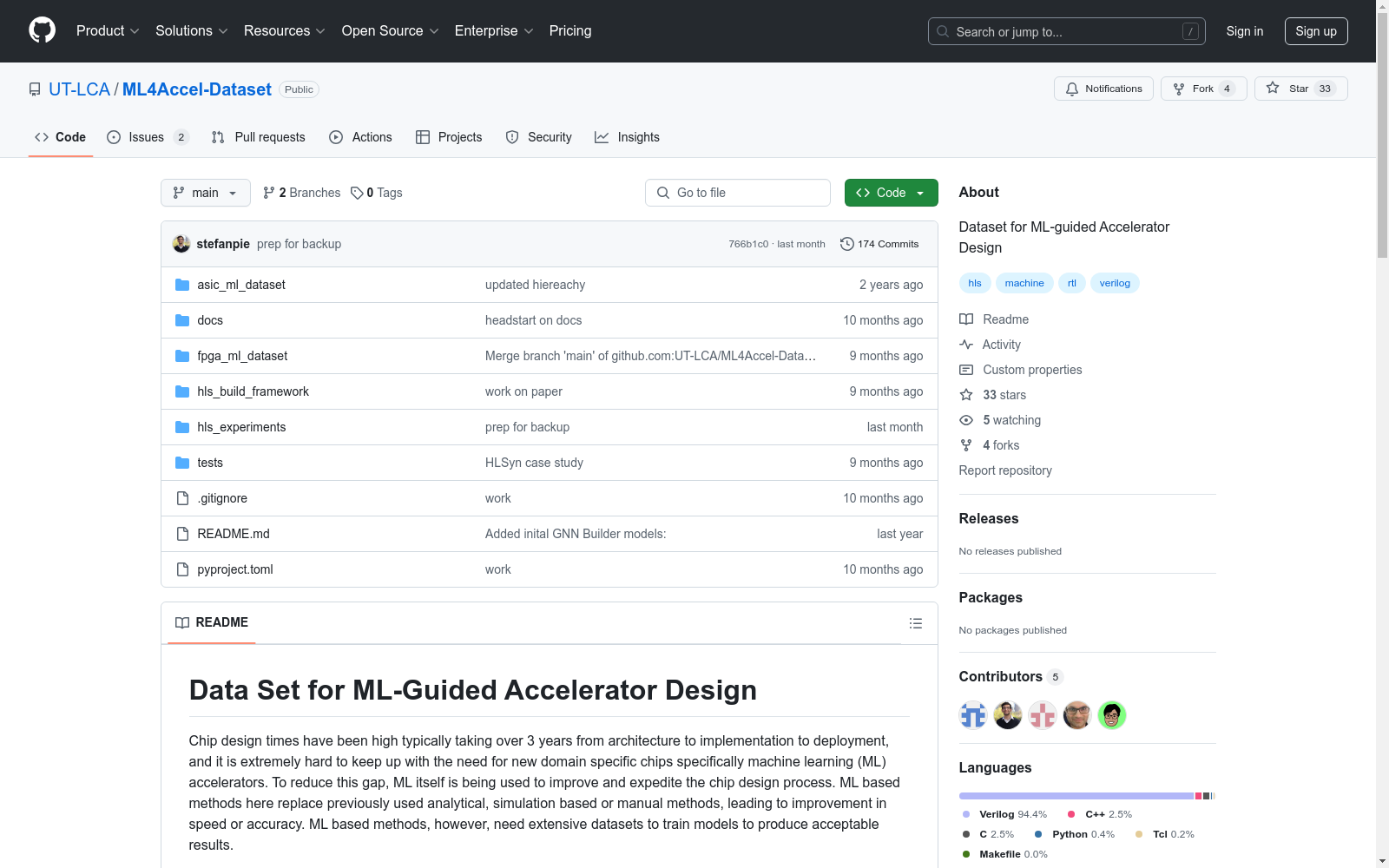Click the Custom properties note icon

(x=966, y=370)
